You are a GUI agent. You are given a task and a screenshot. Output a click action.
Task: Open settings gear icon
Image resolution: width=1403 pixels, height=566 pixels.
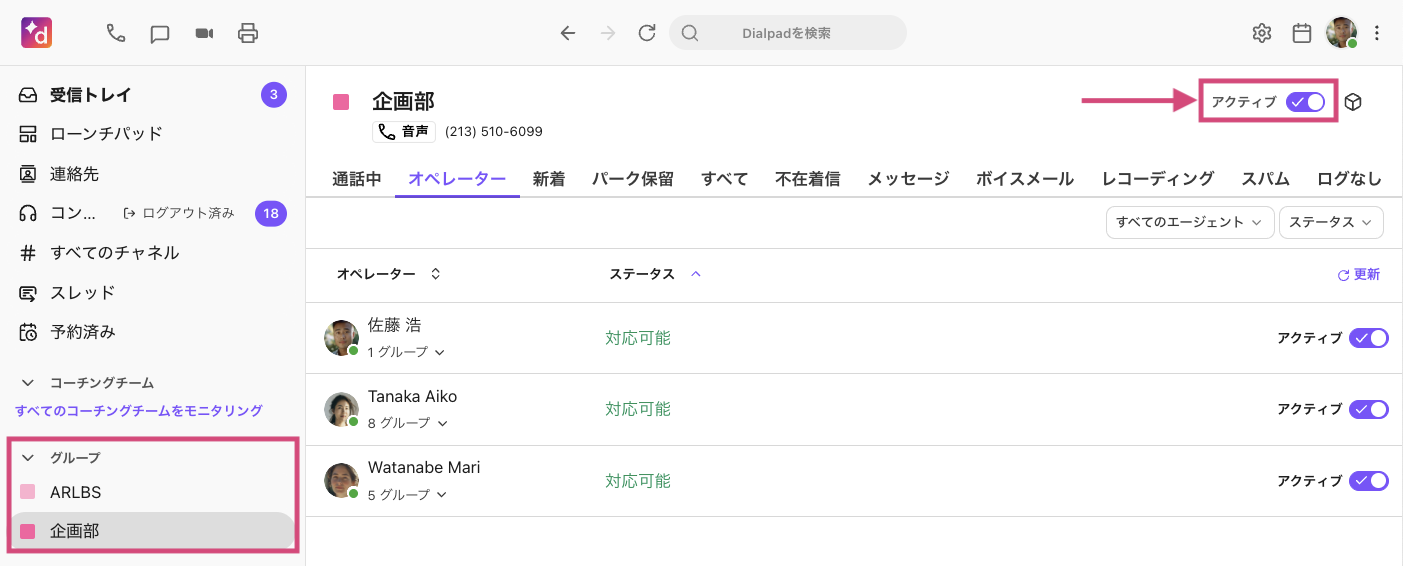click(x=1262, y=33)
